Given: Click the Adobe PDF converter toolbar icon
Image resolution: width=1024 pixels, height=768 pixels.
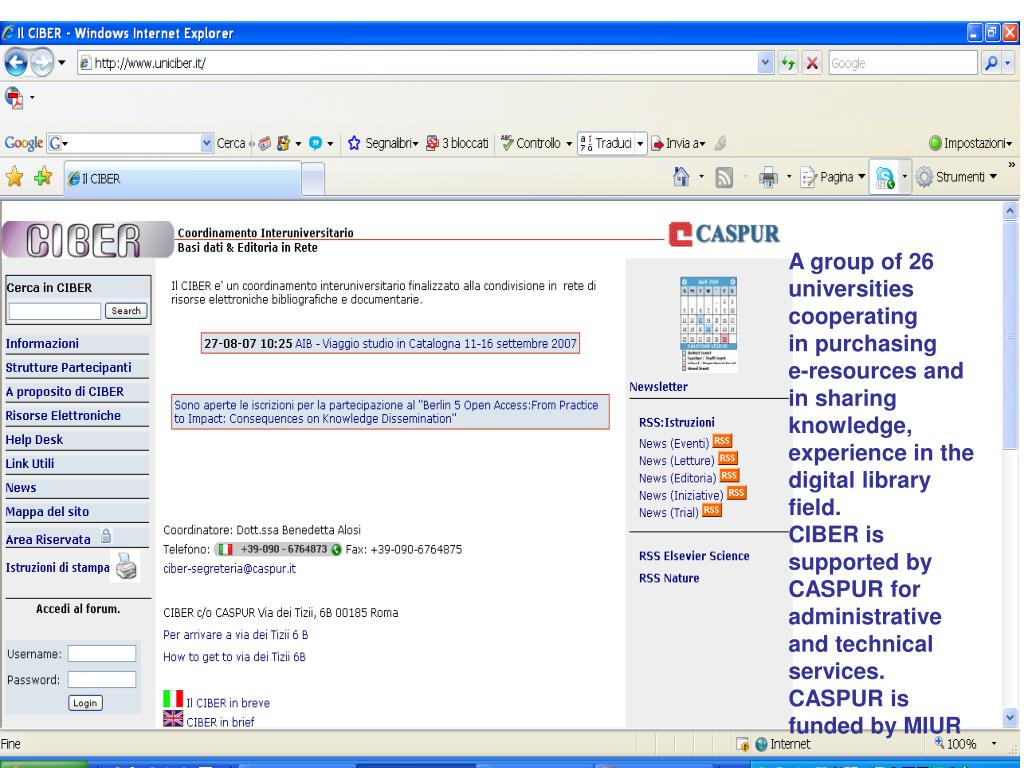Looking at the screenshot, I should (14, 98).
